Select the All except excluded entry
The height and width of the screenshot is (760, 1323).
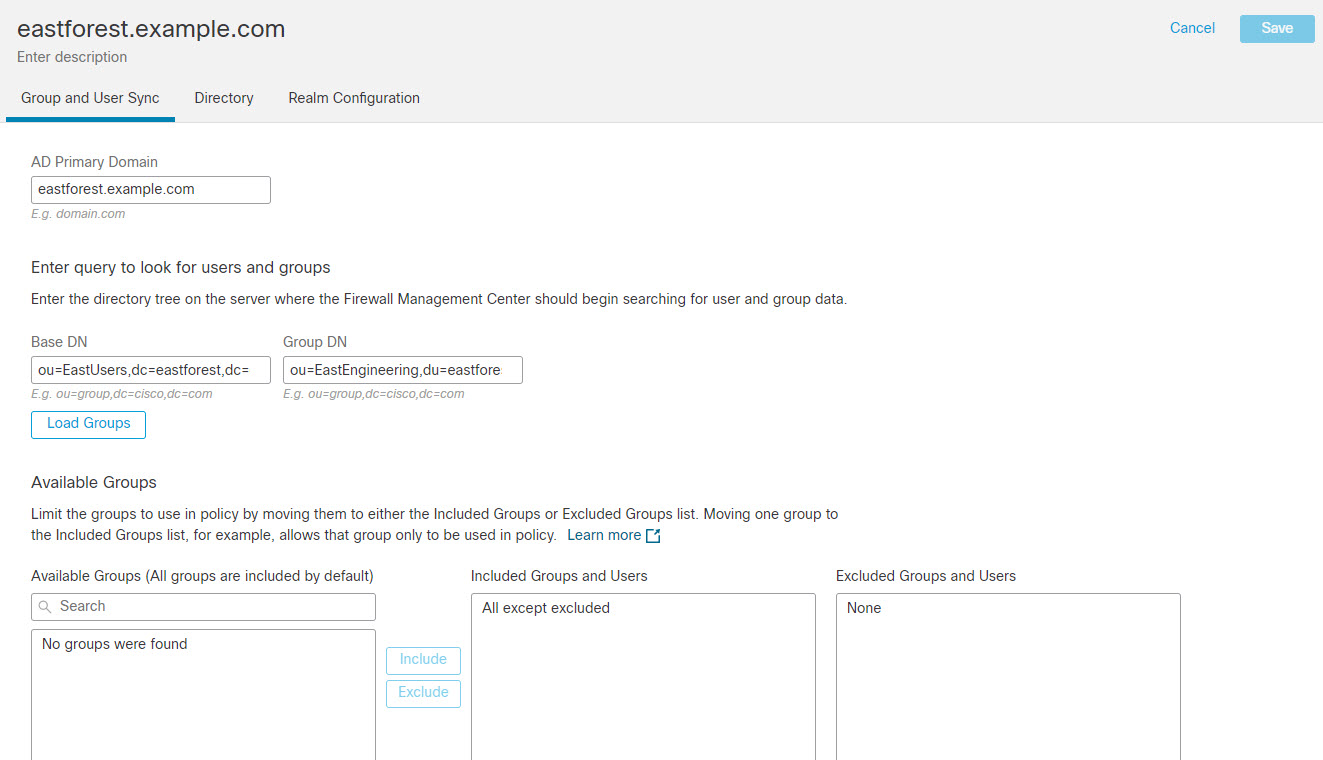click(x=544, y=607)
